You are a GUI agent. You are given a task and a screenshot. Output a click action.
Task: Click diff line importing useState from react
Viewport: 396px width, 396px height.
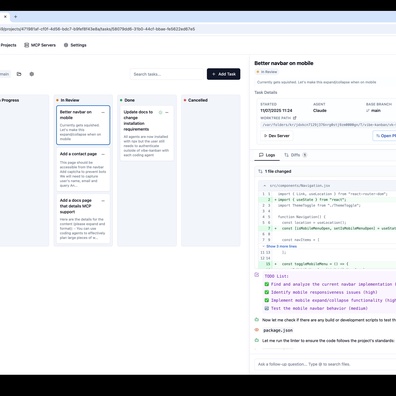[327, 200]
